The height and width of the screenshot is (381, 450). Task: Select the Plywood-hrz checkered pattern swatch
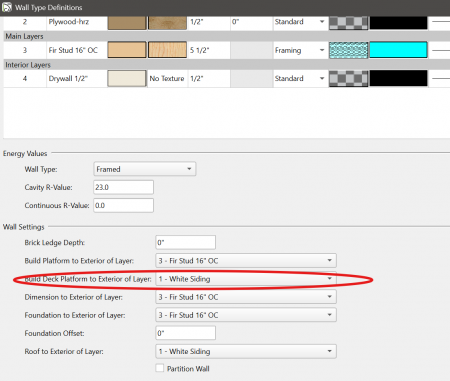click(x=349, y=23)
